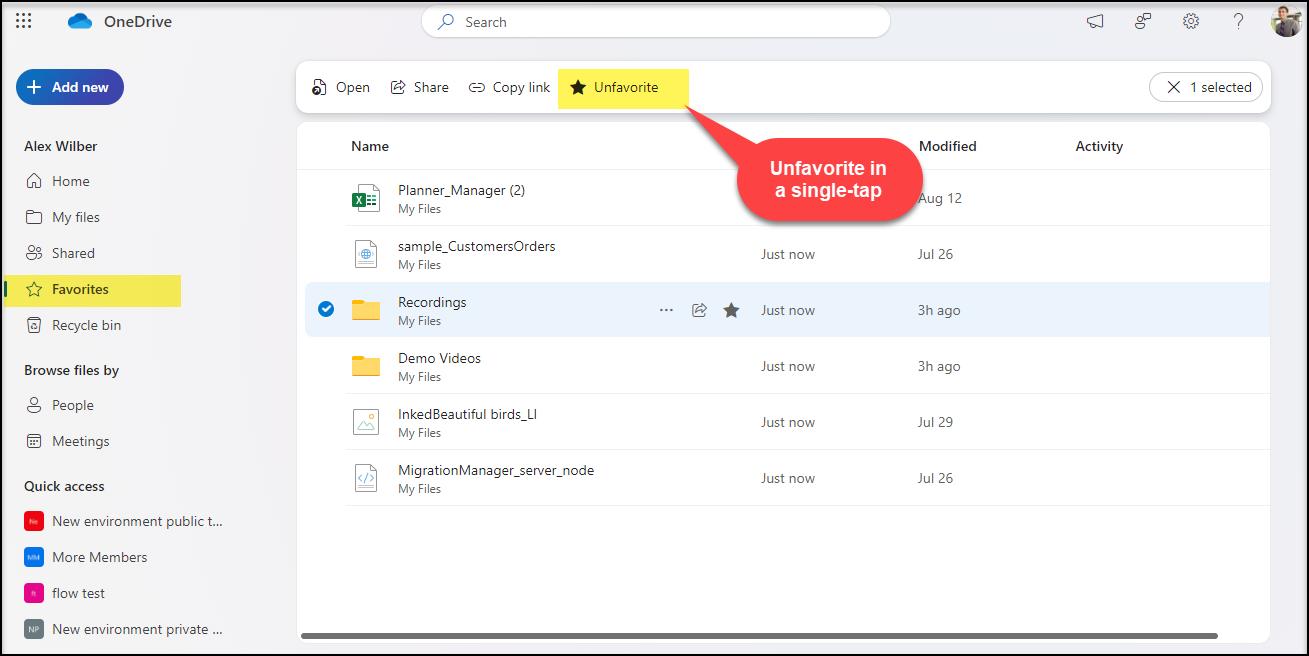This screenshot has height=656, width=1309.
Task: Click Unfavorite in the command bar
Action: coord(614,87)
